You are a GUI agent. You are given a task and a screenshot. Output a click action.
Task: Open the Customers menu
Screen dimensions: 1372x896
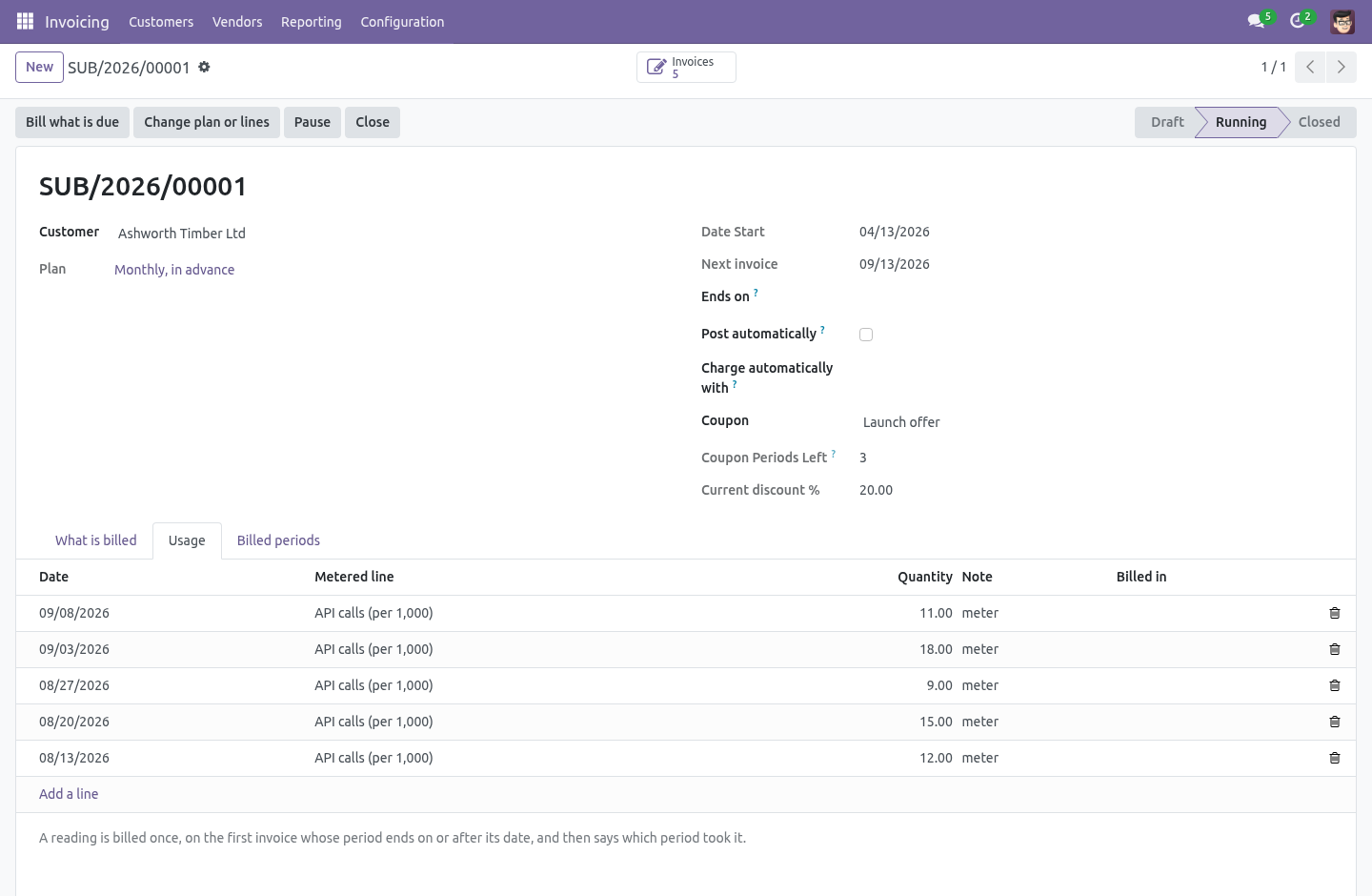tap(161, 21)
